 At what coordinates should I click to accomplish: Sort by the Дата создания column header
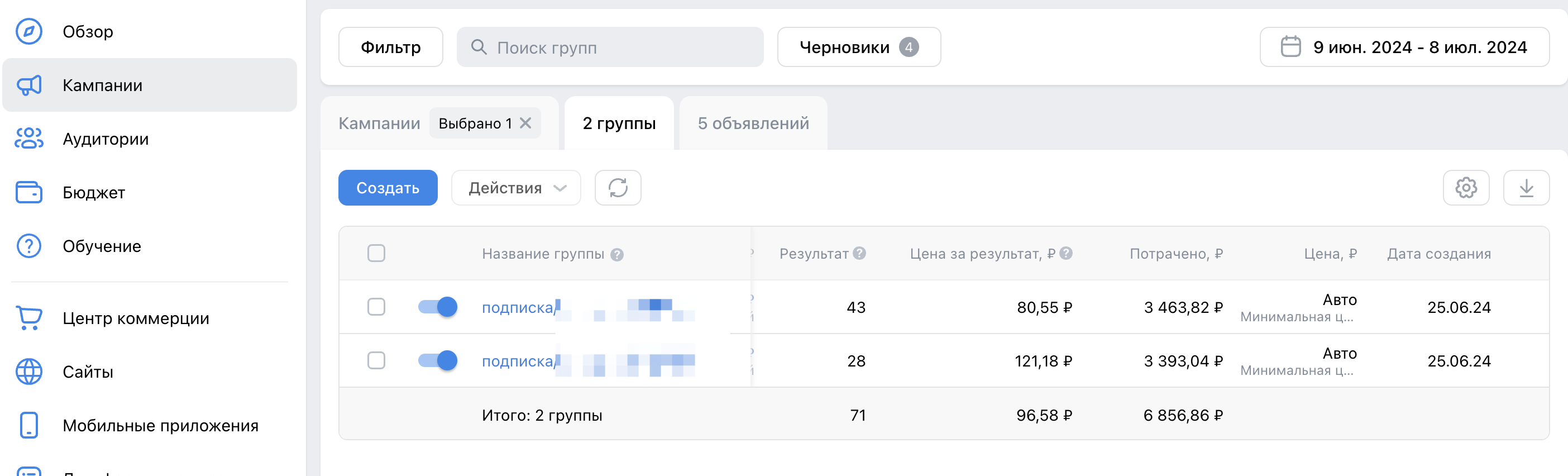[1439, 254]
